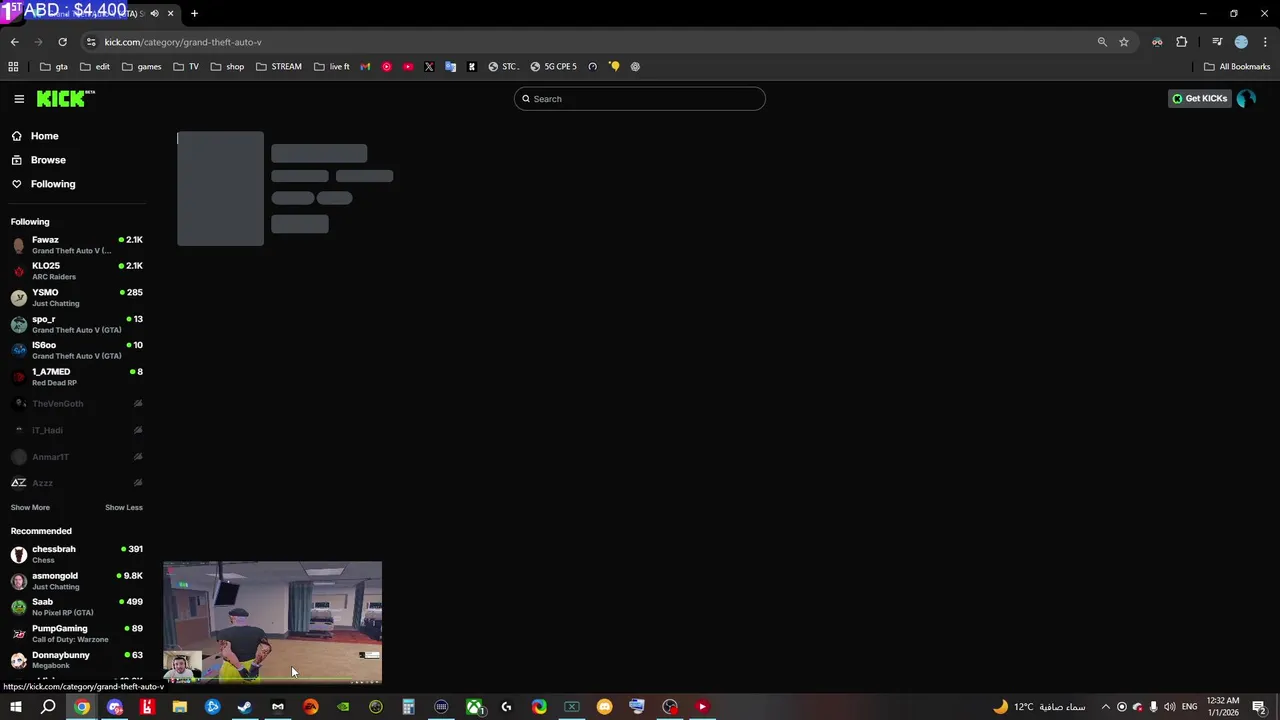Select offline channel TheVenGoth

(x=77, y=404)
